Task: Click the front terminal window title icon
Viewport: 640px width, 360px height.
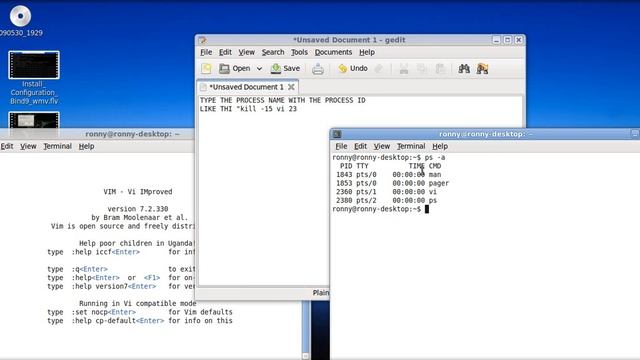Action: 337,134
